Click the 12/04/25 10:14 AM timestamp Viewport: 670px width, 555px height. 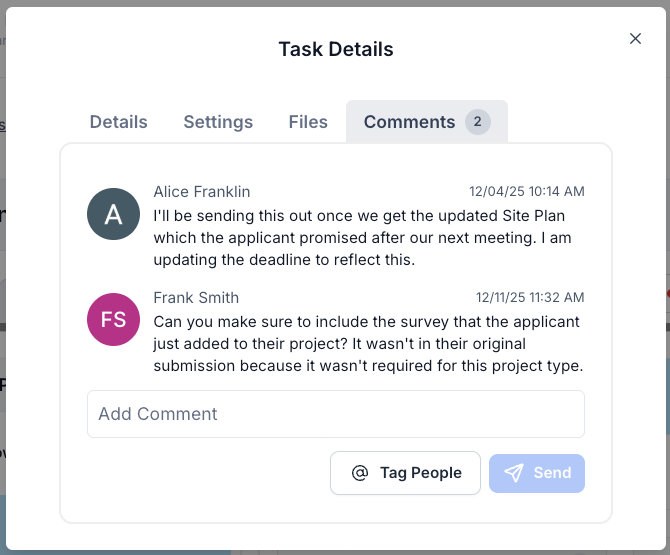coord(527,192)
